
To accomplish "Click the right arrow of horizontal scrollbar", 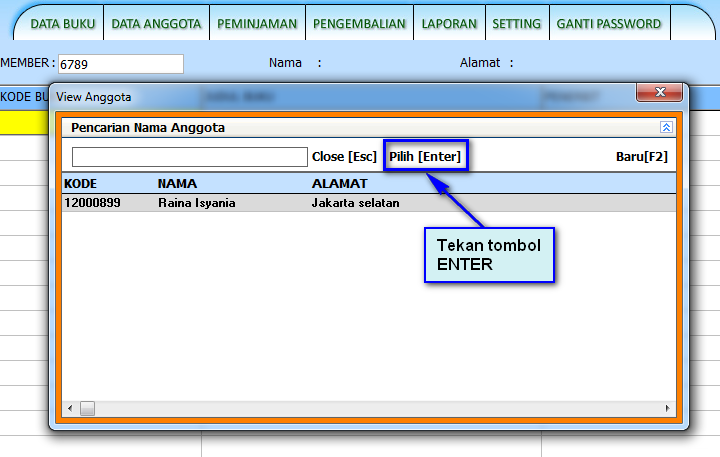I will 669,408.
